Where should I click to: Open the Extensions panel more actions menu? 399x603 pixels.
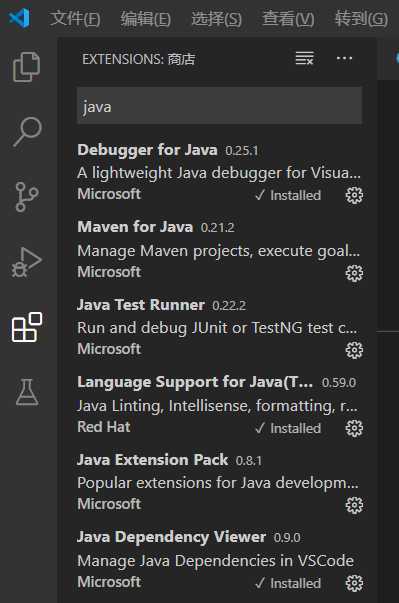pyautogui.click(x=344, y=58)
